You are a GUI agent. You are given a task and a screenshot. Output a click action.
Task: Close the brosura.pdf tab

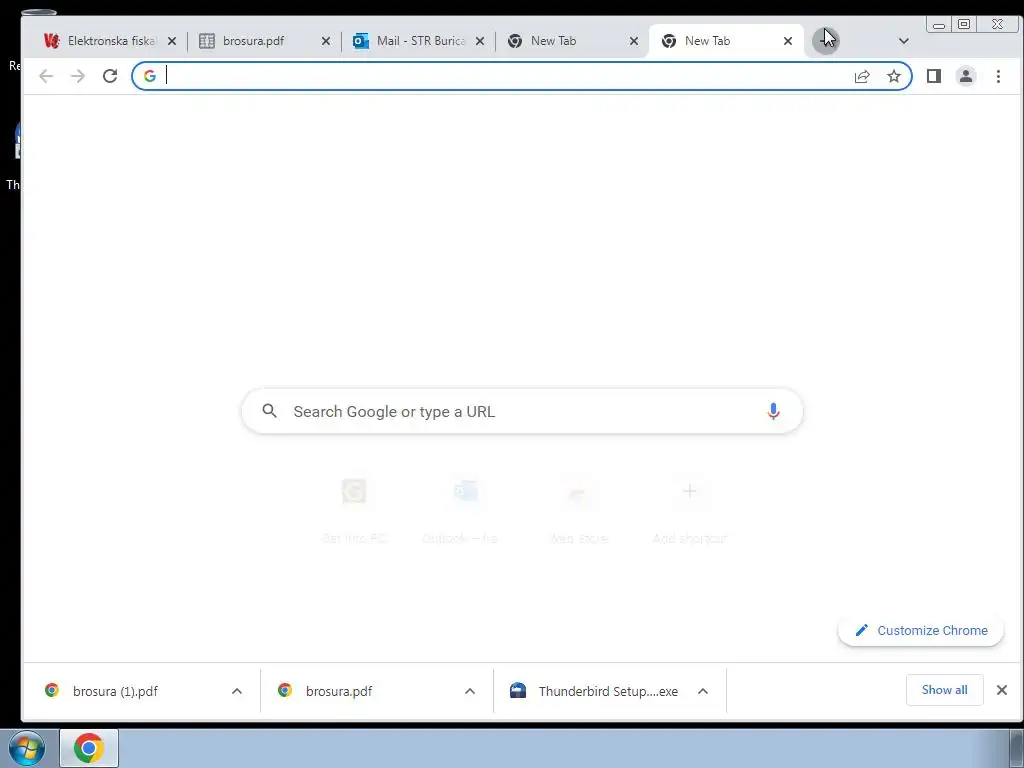[326, 41]
